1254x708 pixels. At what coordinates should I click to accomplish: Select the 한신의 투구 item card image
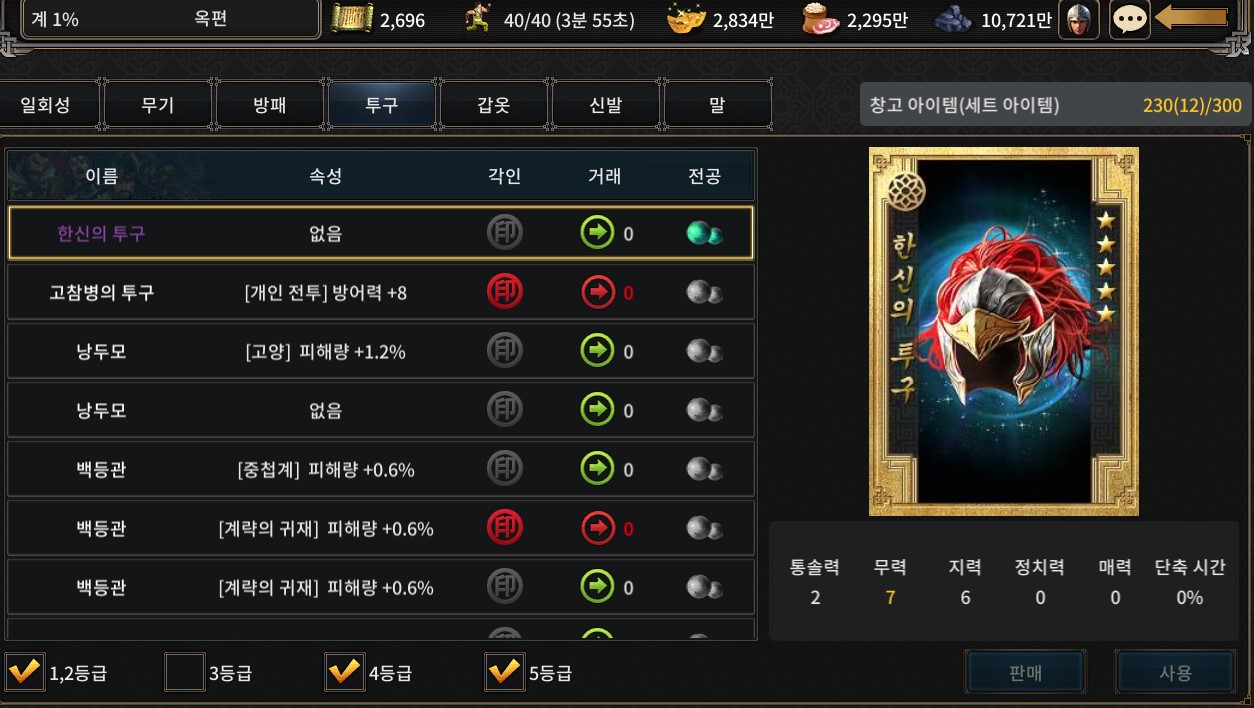coord(1004,332)
